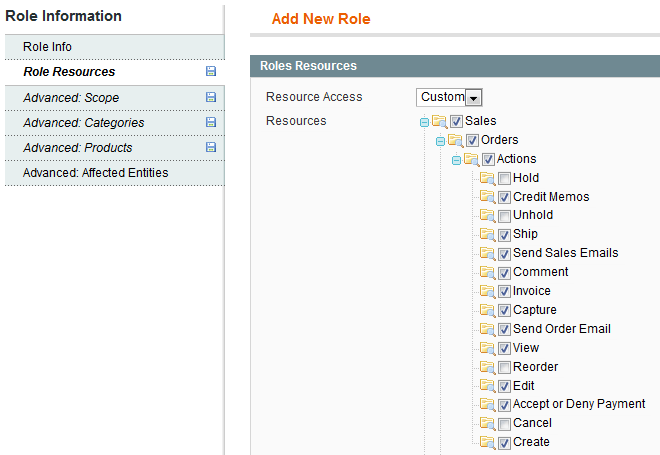660x455 pixels.
Task: Click save icon beside Role Resources tab
Action: (x=211, y=71)
